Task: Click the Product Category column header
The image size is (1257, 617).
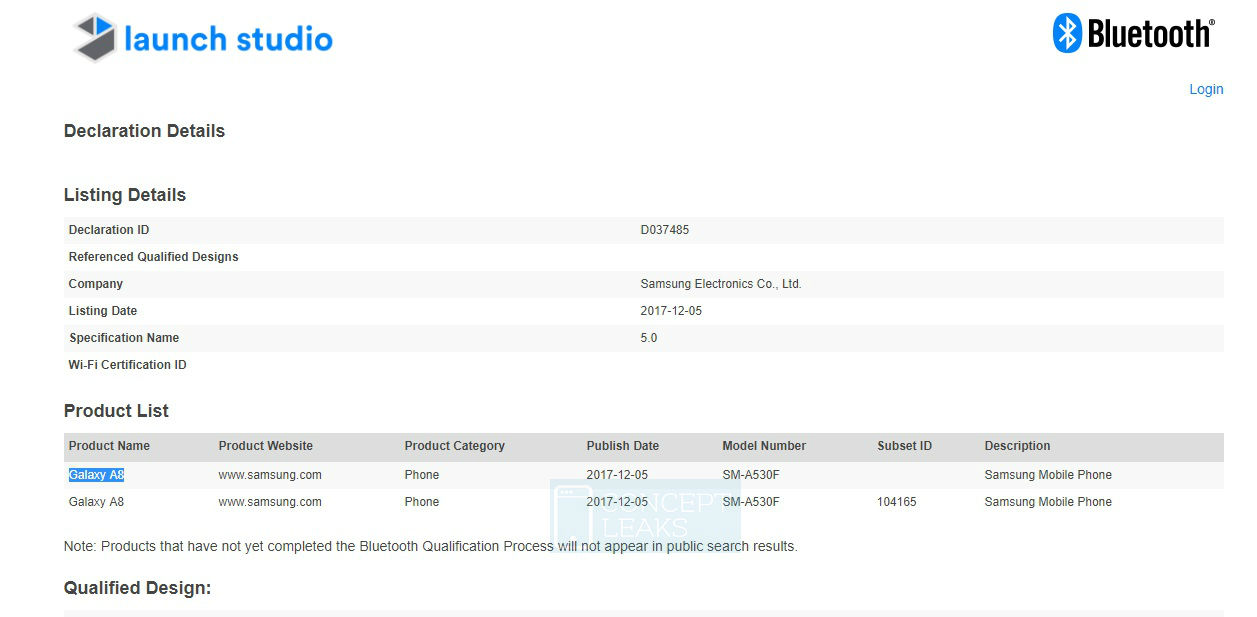Action: coord(454,446)
